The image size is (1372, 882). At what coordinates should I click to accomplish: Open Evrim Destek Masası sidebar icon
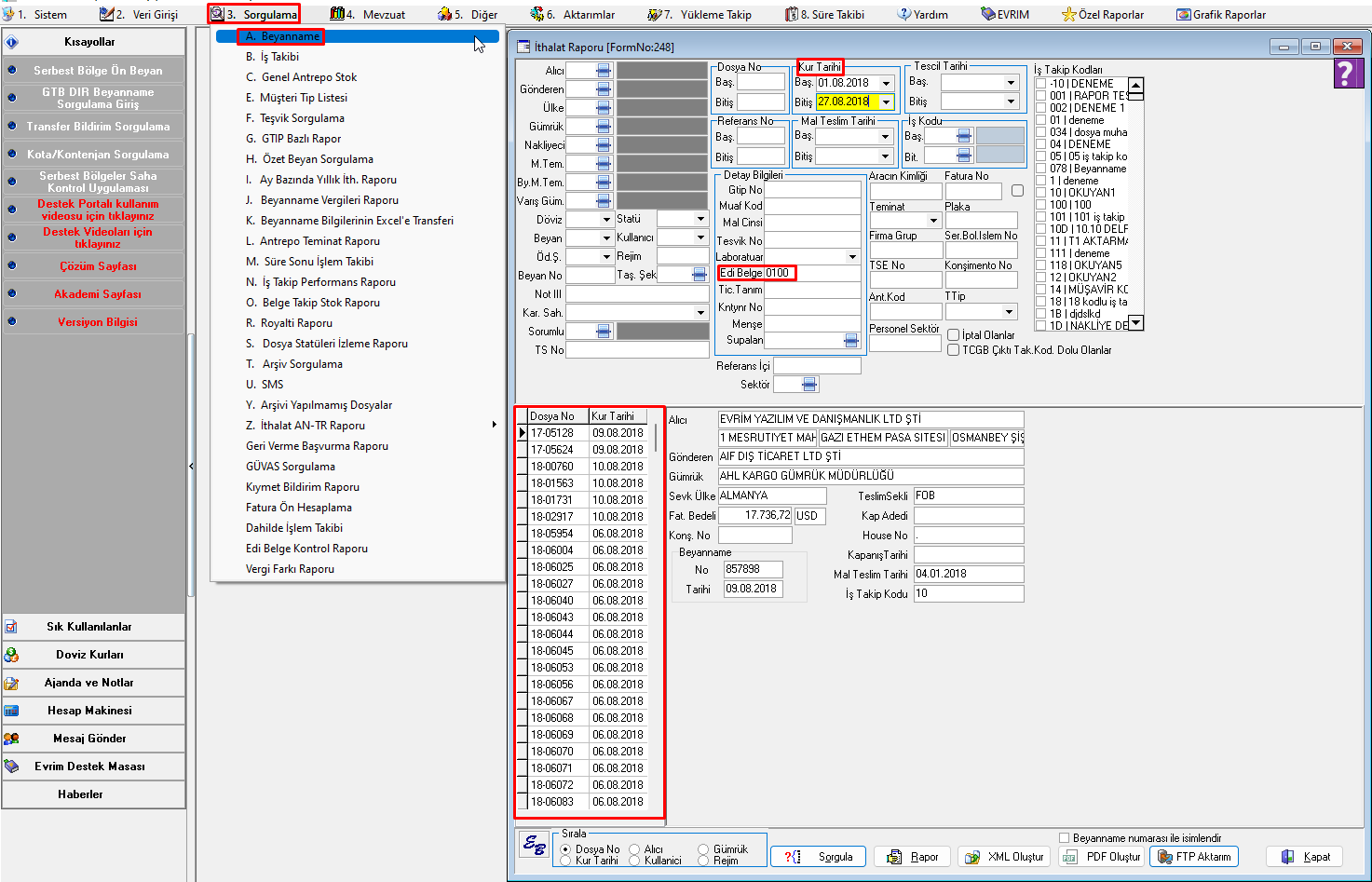pos(11,767)
